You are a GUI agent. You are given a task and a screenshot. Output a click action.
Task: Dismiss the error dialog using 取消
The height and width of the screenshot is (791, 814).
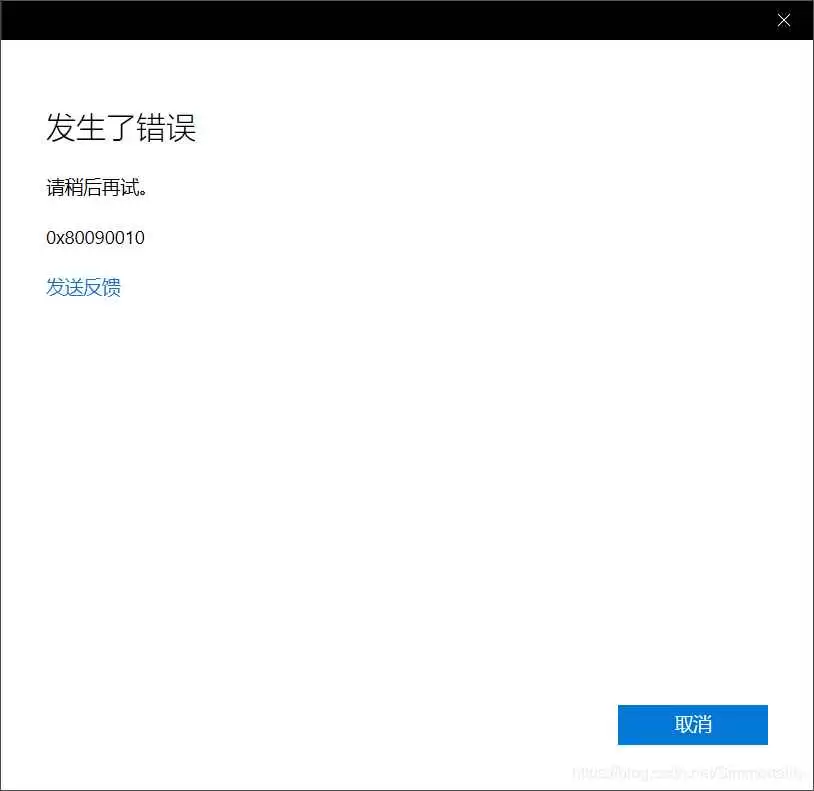click(693, 725)
